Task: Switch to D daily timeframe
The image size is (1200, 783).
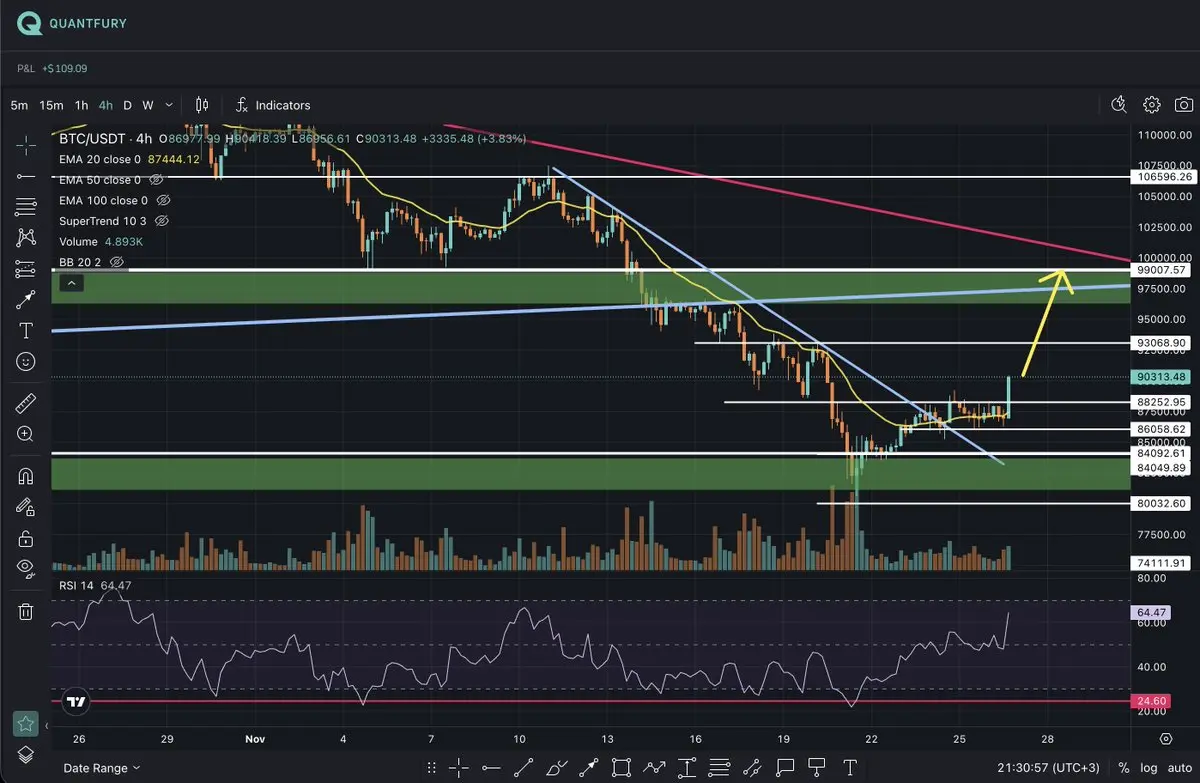Action: [x=127, y=105]
